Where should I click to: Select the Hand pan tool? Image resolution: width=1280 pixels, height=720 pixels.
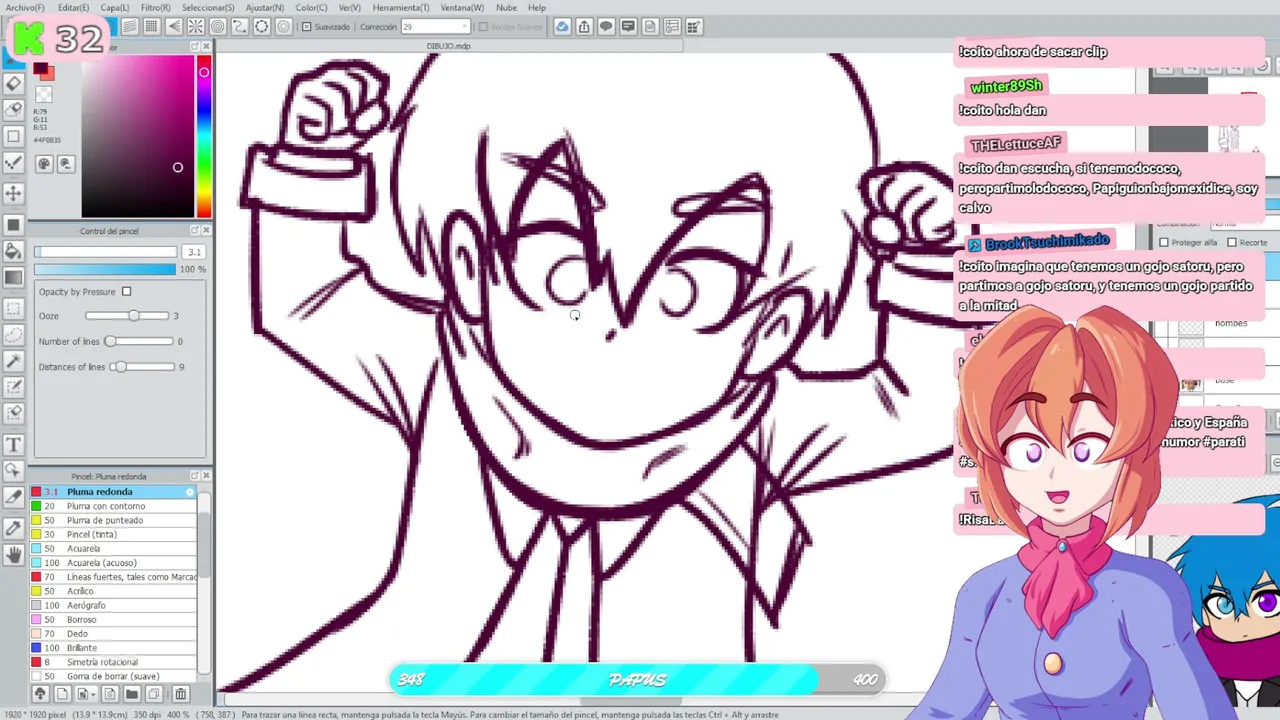(x=14, y=554)
